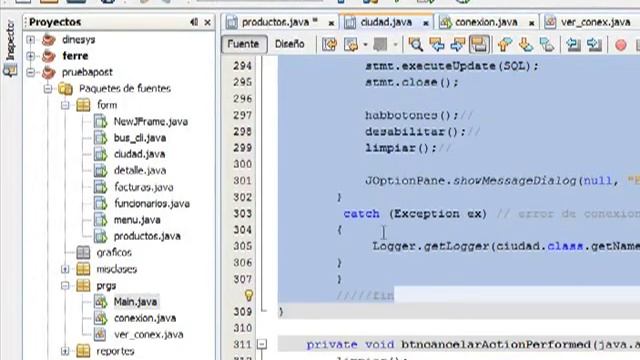The width and height of the screenshot is (640, 360).
Task: Click the Find Next Occurrence icon
Action: pyautogui.click(x=457, y=44)
